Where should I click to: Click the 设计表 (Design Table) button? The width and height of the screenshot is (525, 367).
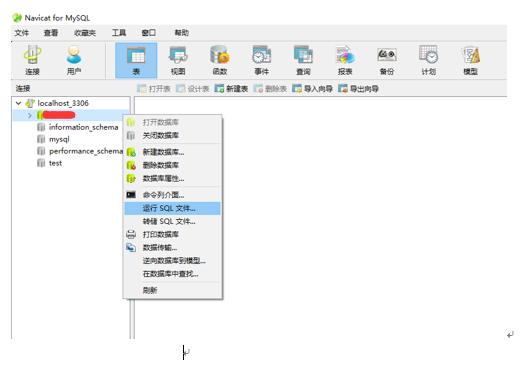193,89
